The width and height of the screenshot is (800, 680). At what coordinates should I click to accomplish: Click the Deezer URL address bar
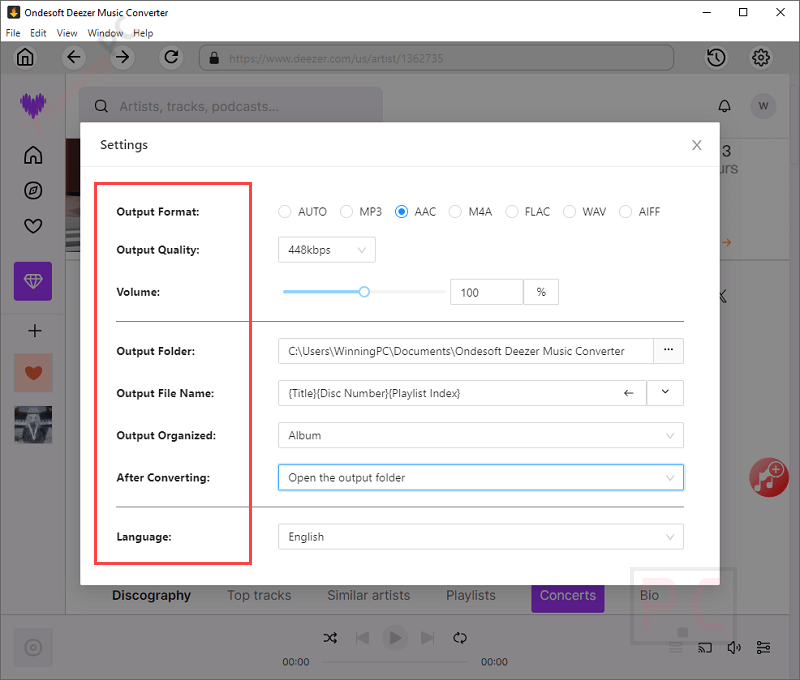tap(436, 58)
